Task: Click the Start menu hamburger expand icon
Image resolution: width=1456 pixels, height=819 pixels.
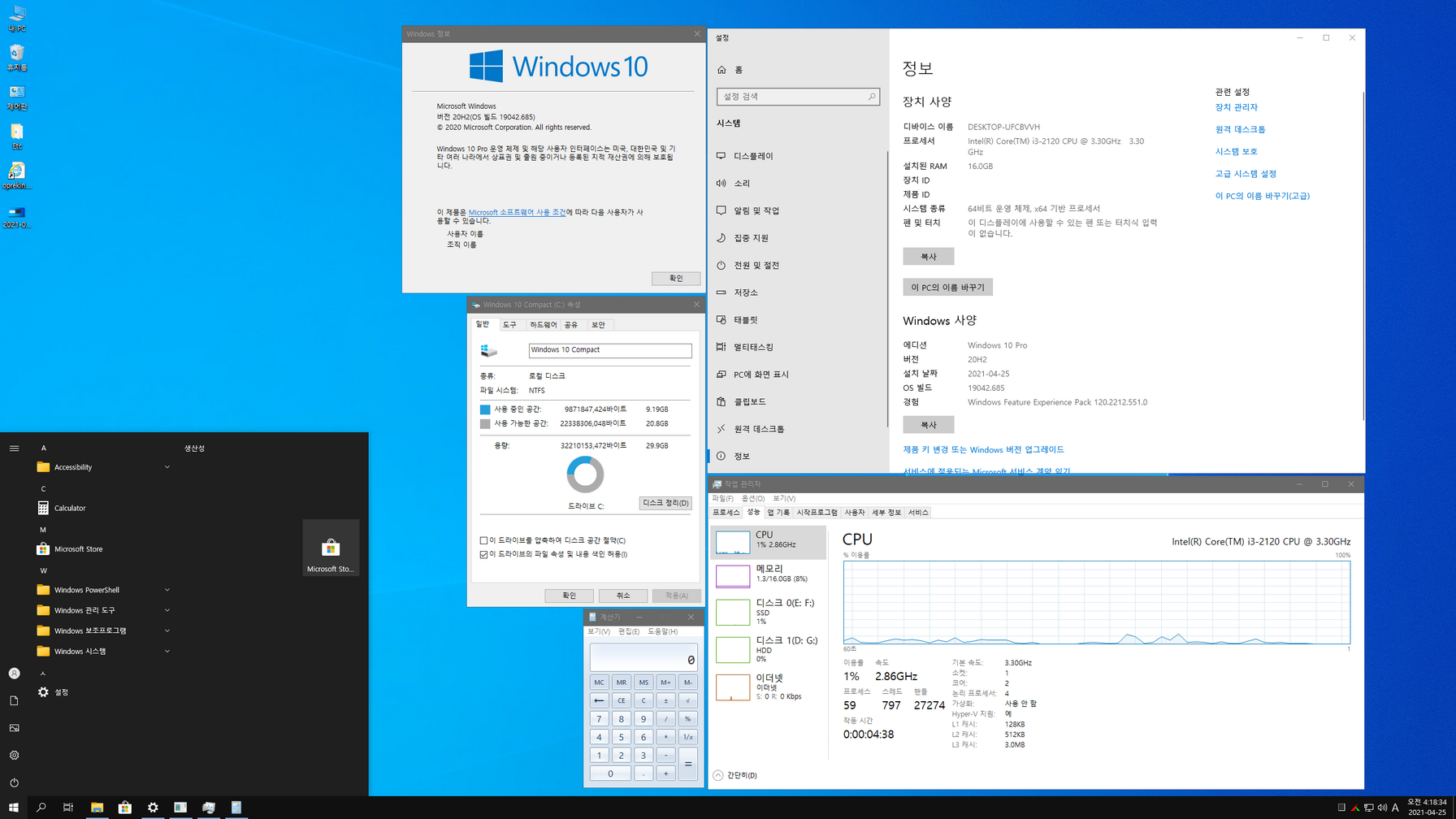Action: tap(14, 448)
